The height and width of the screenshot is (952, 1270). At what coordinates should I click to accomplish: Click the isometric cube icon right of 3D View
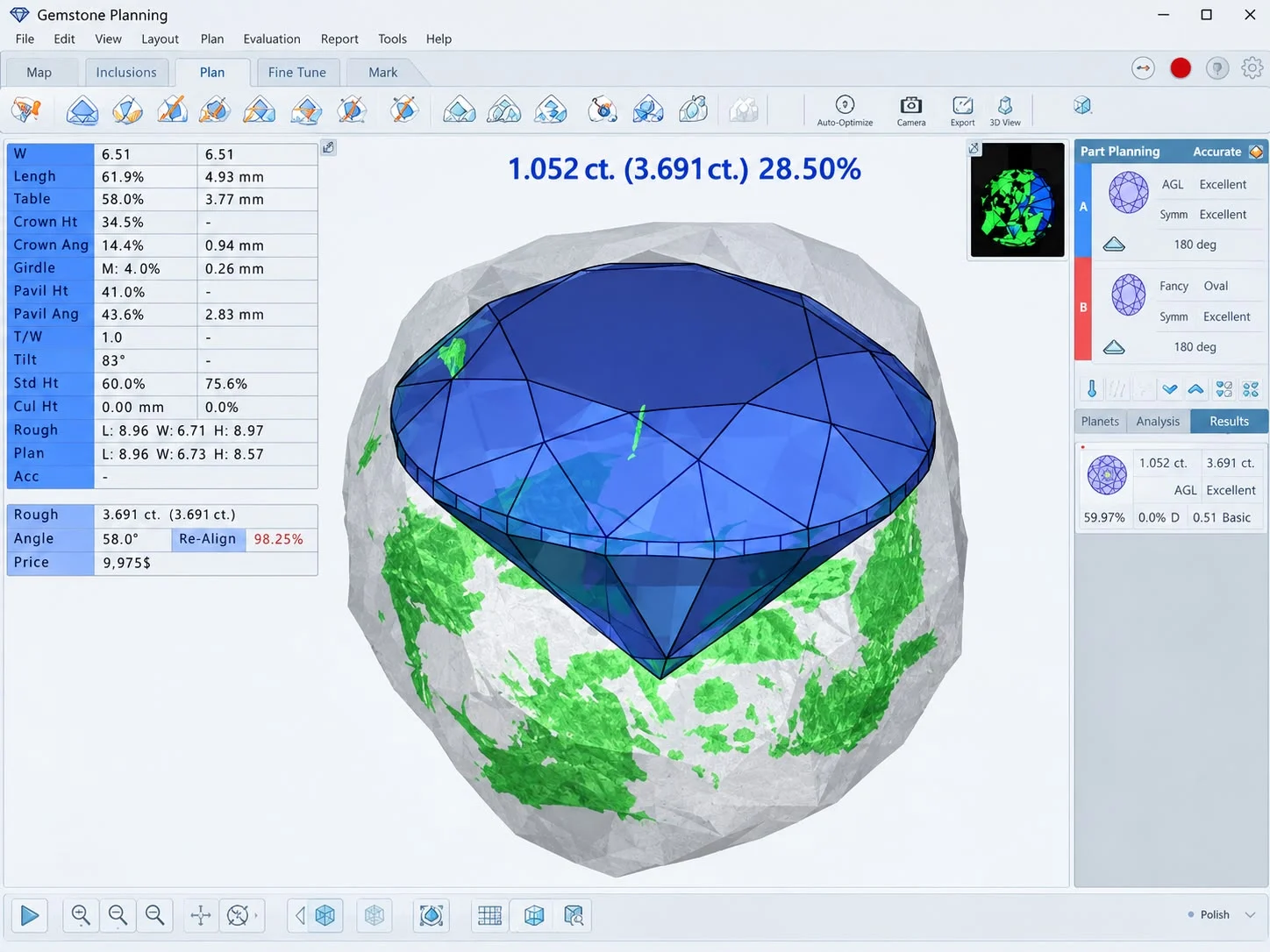[1082, 106]
